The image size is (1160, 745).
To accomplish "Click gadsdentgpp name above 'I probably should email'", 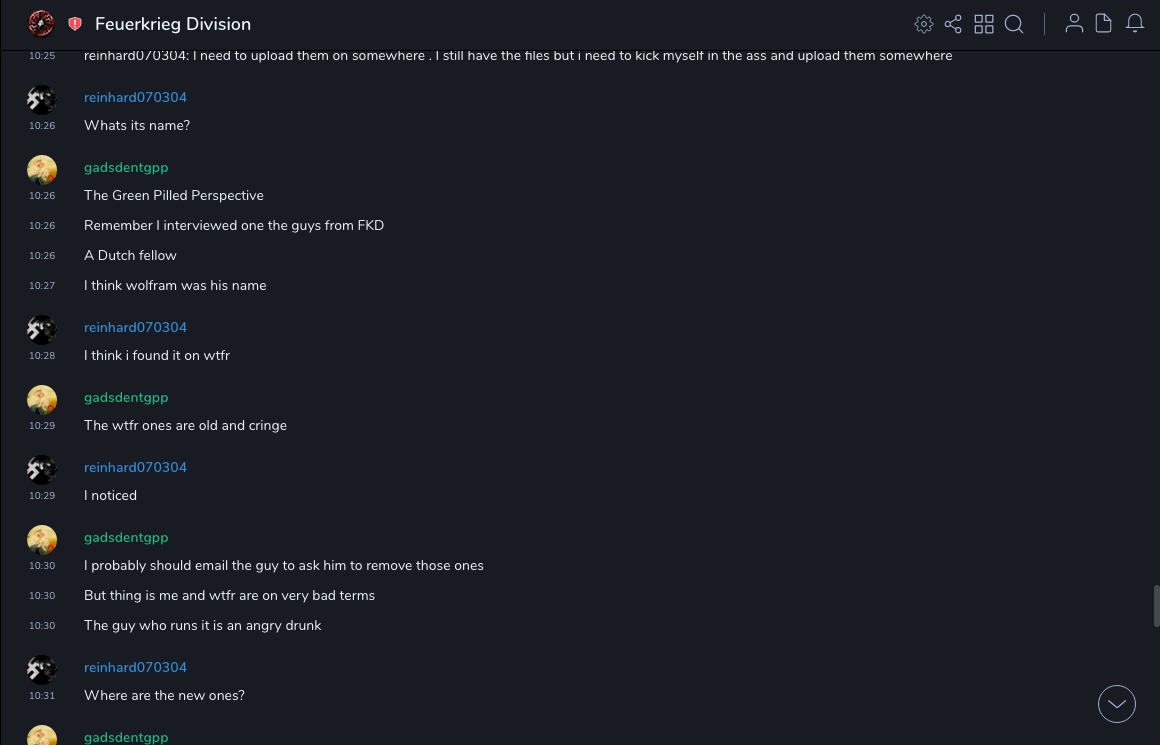I will pyautogui.click(x=126, y=537).
